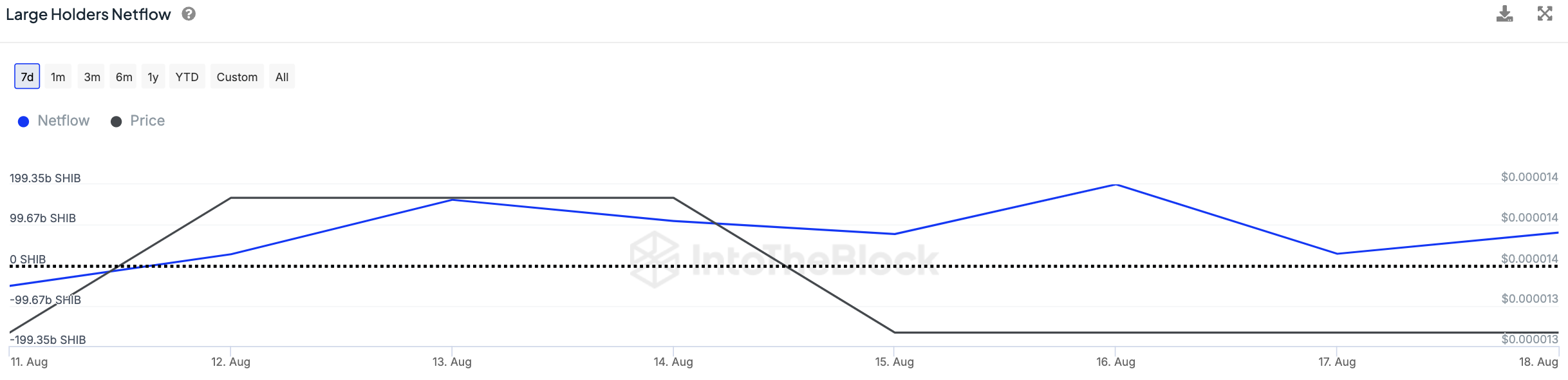Click the blue Netflow legend dot
1568x380 pixels.
tap(24, 122)
